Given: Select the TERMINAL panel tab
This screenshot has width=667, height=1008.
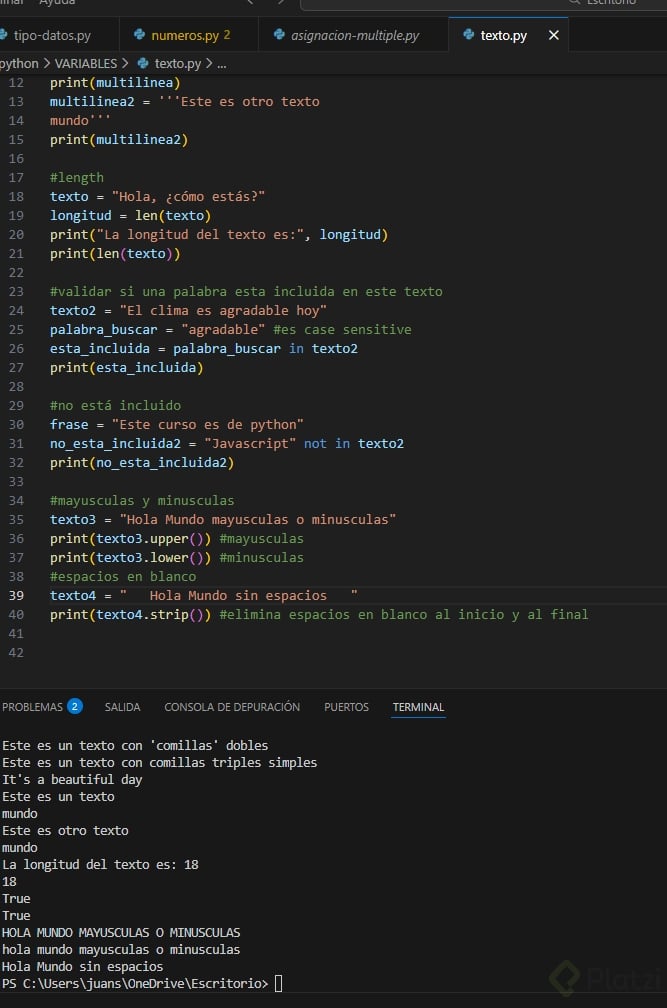Looking at the screenshot, I should (x=418, y=707).
